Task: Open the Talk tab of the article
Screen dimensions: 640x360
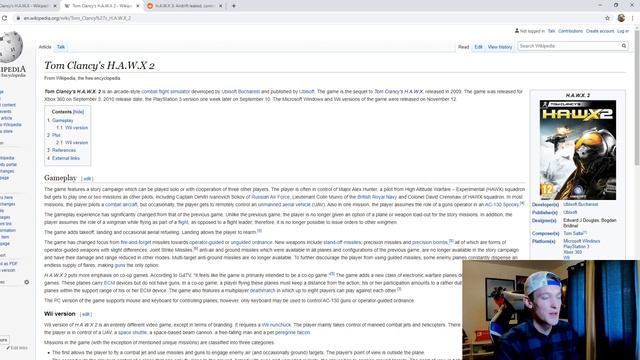Action: 61,47
